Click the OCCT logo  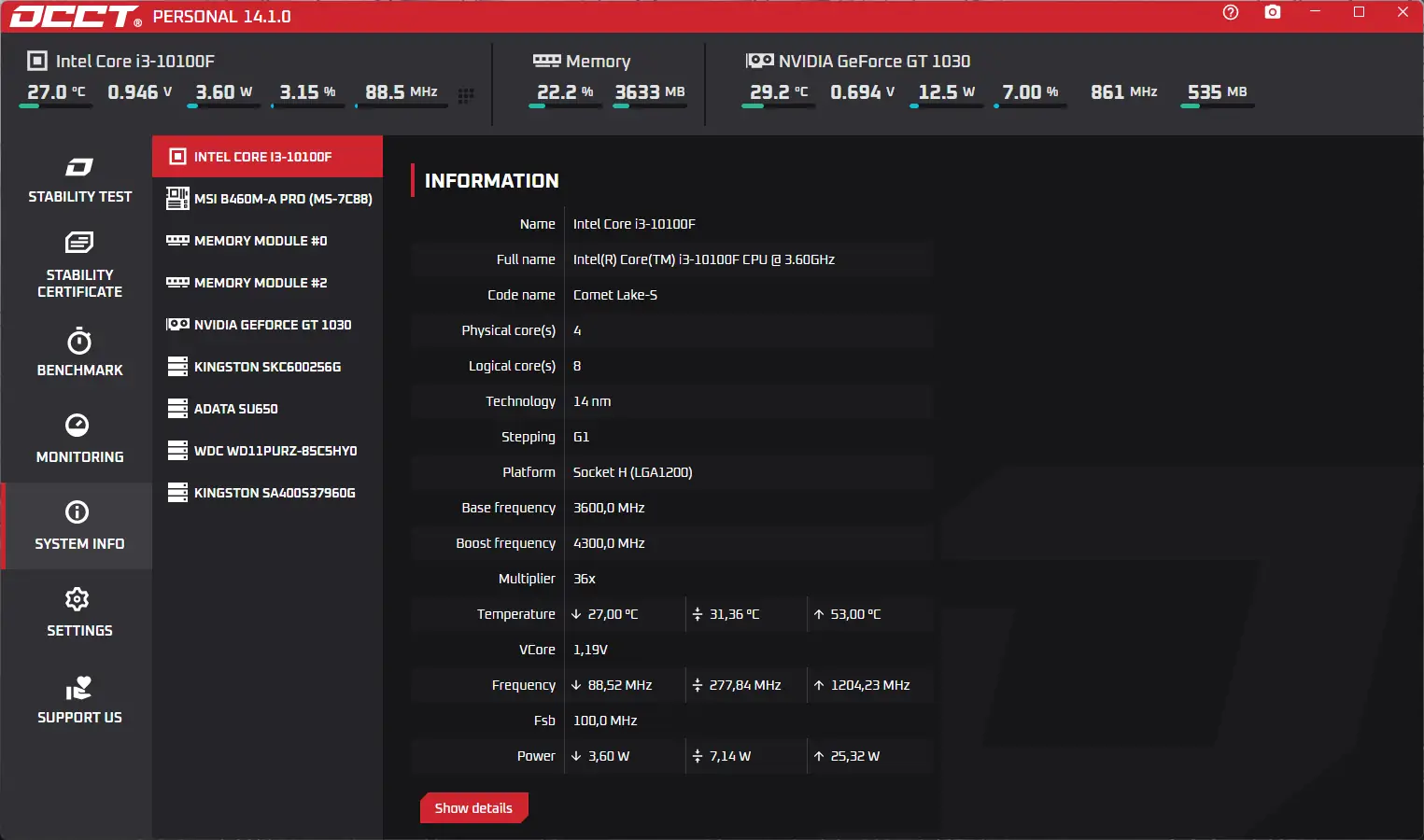pyautogui.click(x=76, y=17)
